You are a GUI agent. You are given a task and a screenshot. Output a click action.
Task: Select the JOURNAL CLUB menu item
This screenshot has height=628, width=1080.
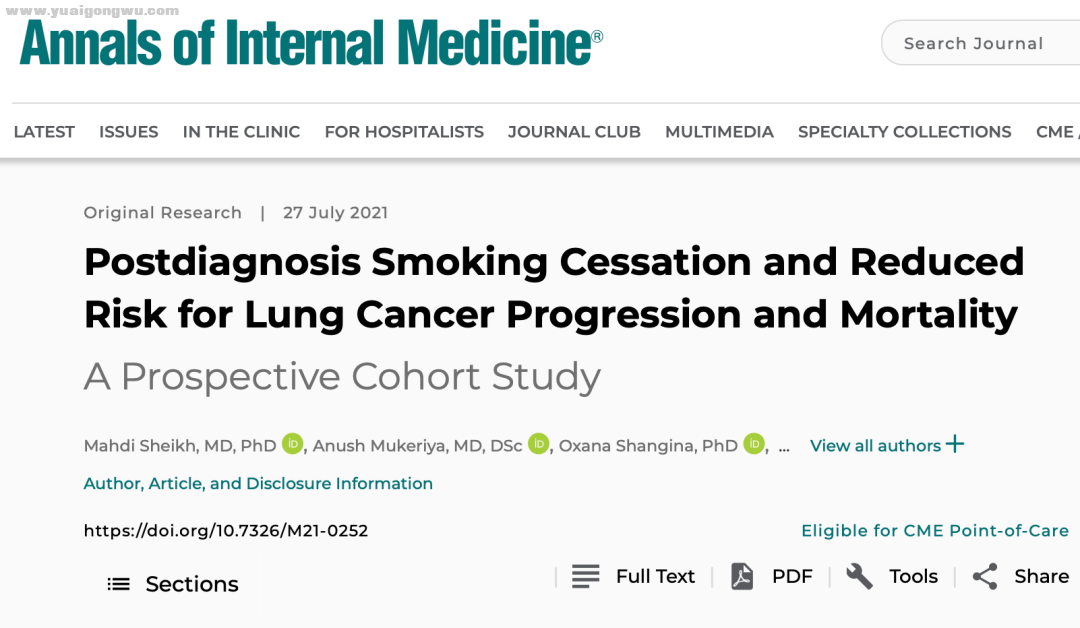click(574, 132)
